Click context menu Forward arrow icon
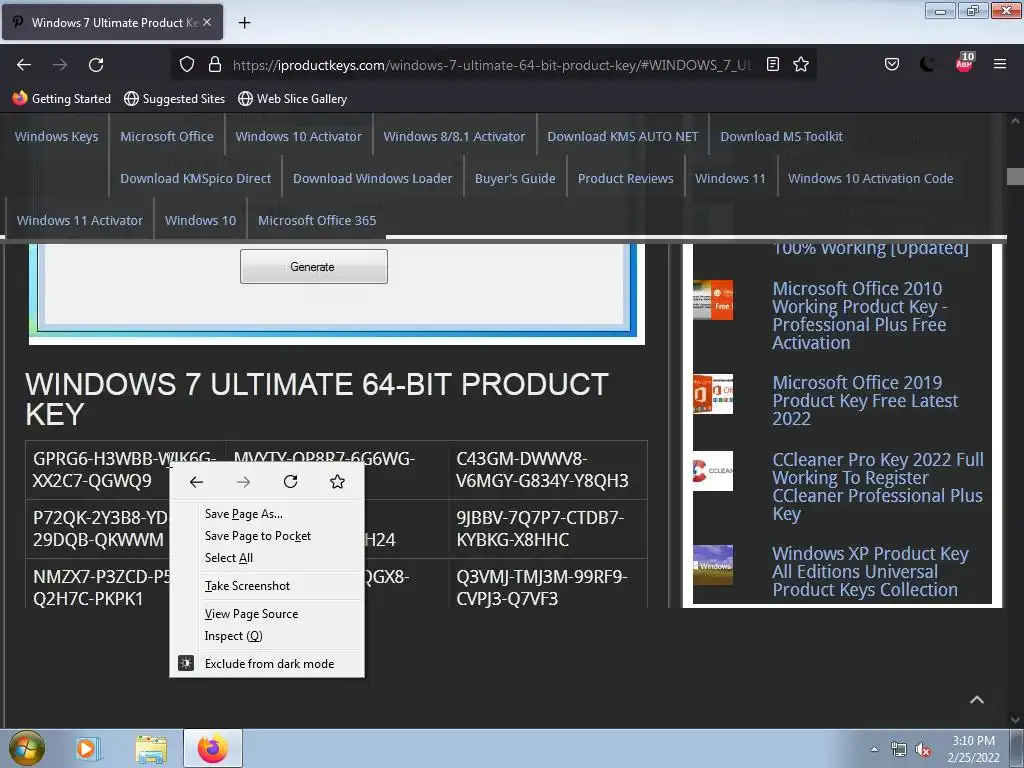 pos(244,482)
